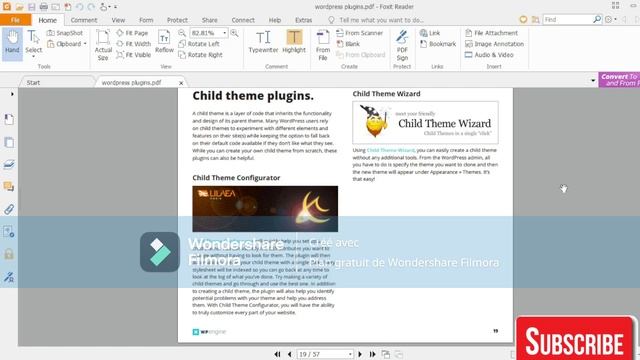The height and width of the screenshot is (360, 640).
Task: Switch to the Protect ribbon tab
Action: tap(177, 20)
